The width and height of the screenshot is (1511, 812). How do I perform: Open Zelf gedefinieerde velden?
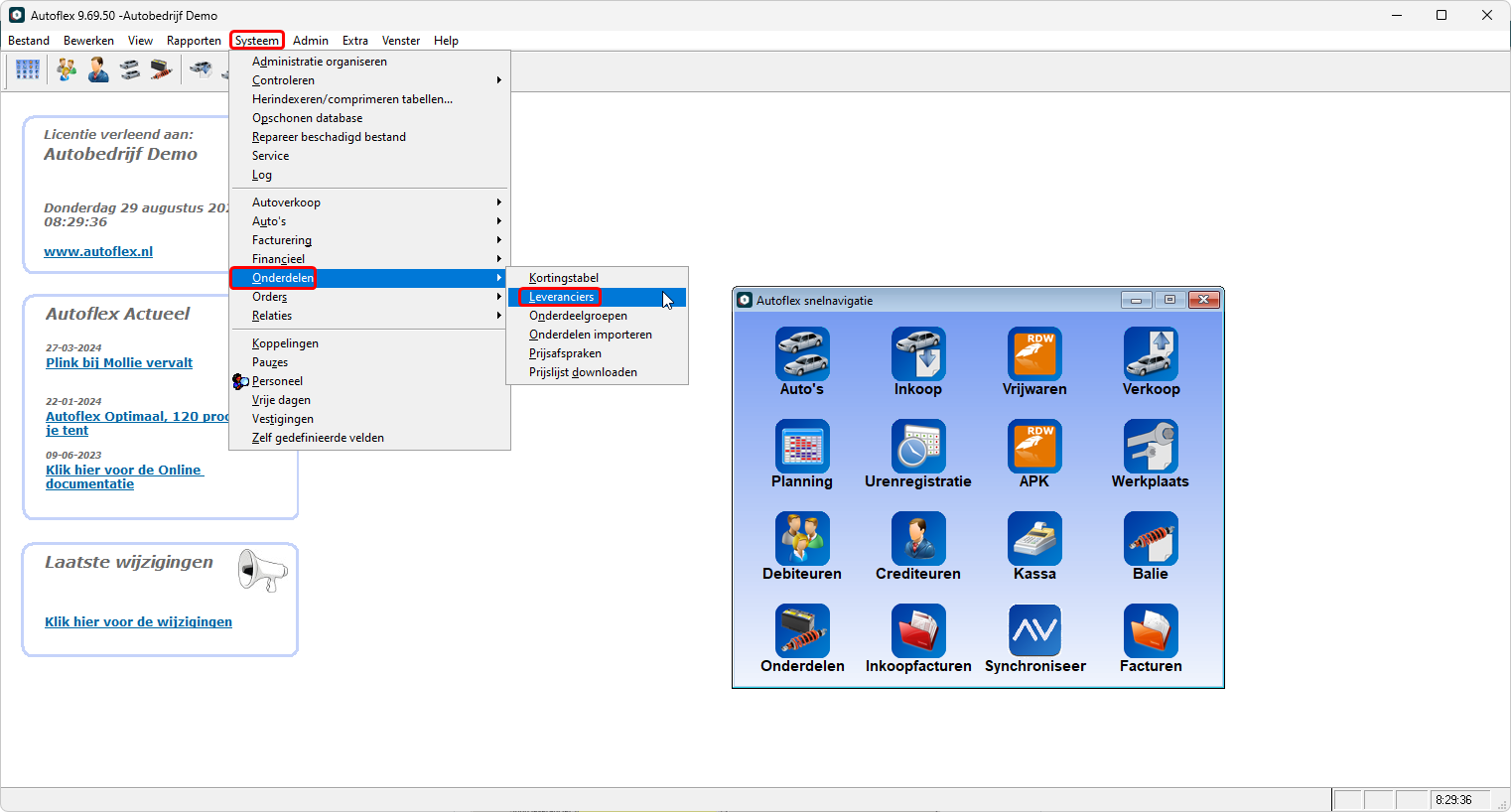click(x=369, y=438)
